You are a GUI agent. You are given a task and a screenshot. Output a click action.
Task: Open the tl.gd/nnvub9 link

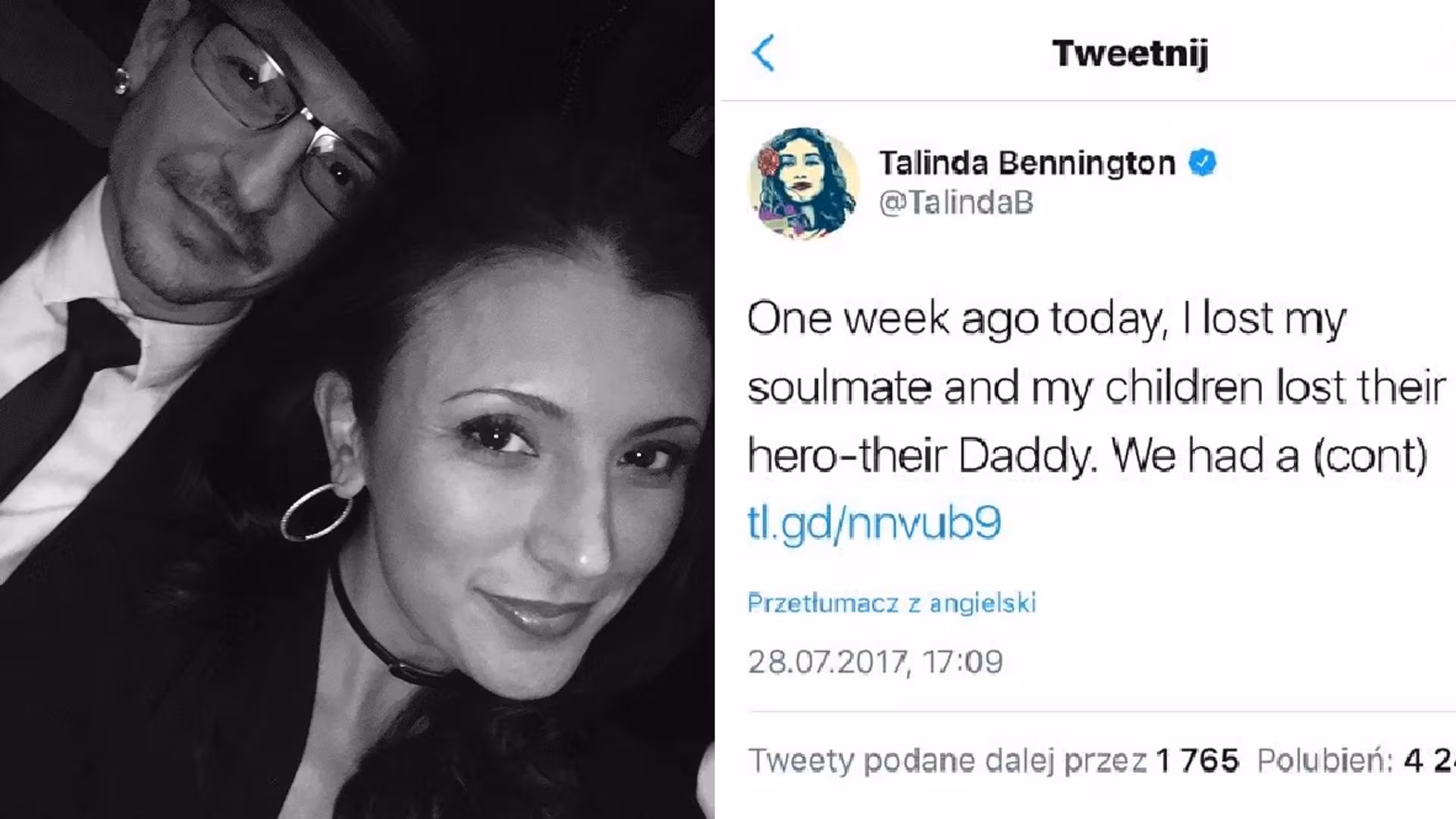click(874, 522)
